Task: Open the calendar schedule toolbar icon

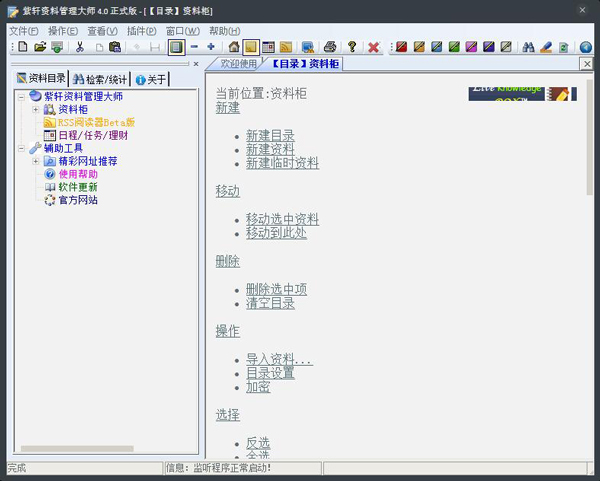Action: click(268, 47)
